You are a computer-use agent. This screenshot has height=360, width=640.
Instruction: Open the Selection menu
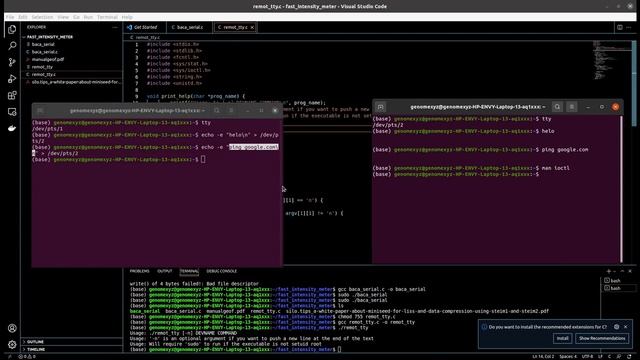pos(42,17)
